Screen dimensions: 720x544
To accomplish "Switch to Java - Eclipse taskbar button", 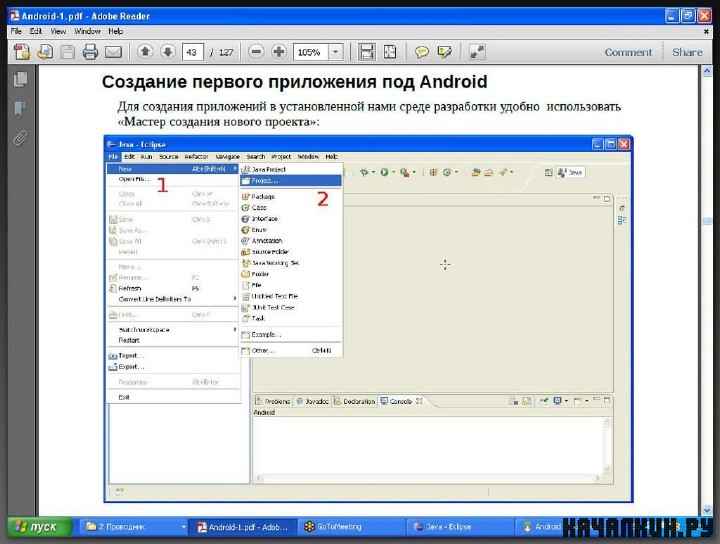I will pos(459,527).
